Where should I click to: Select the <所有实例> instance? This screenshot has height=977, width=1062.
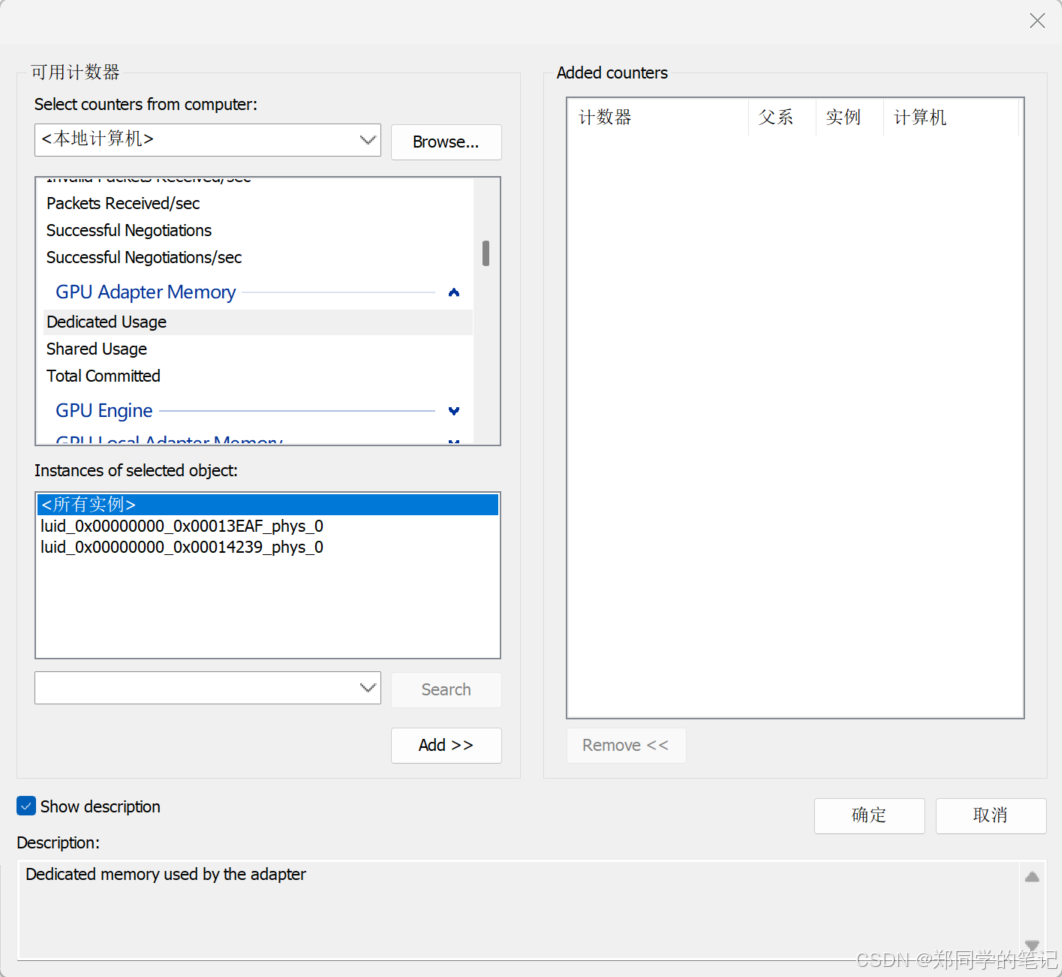[x=268, y=504]
